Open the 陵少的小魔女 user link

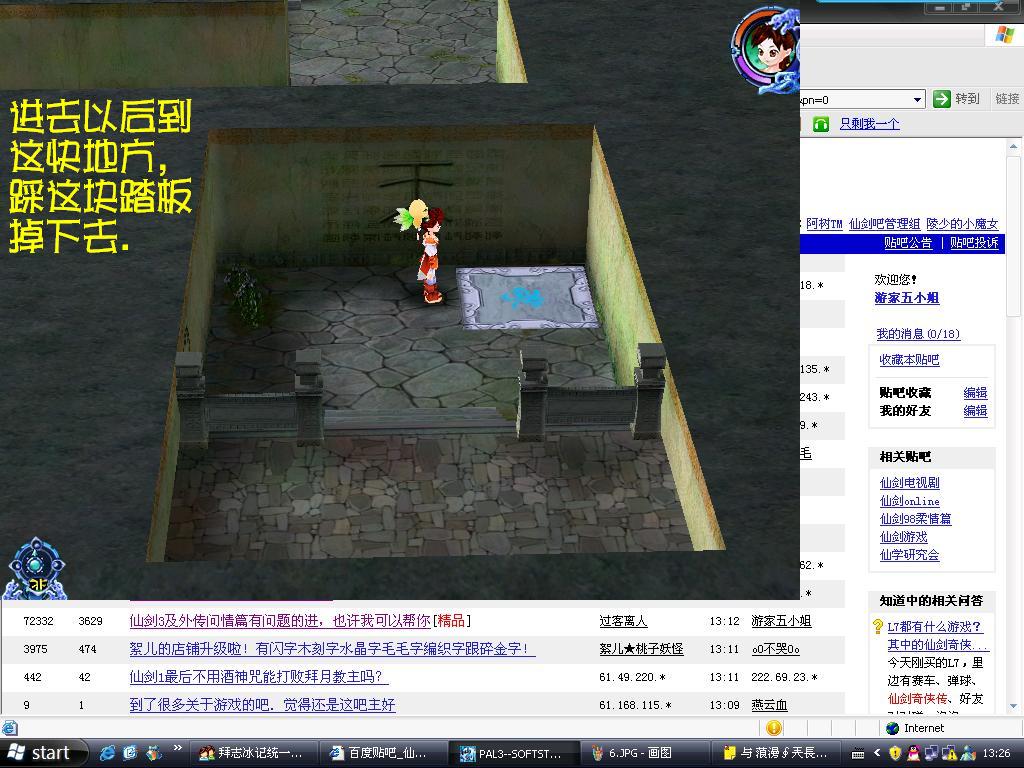pos(962,224)
